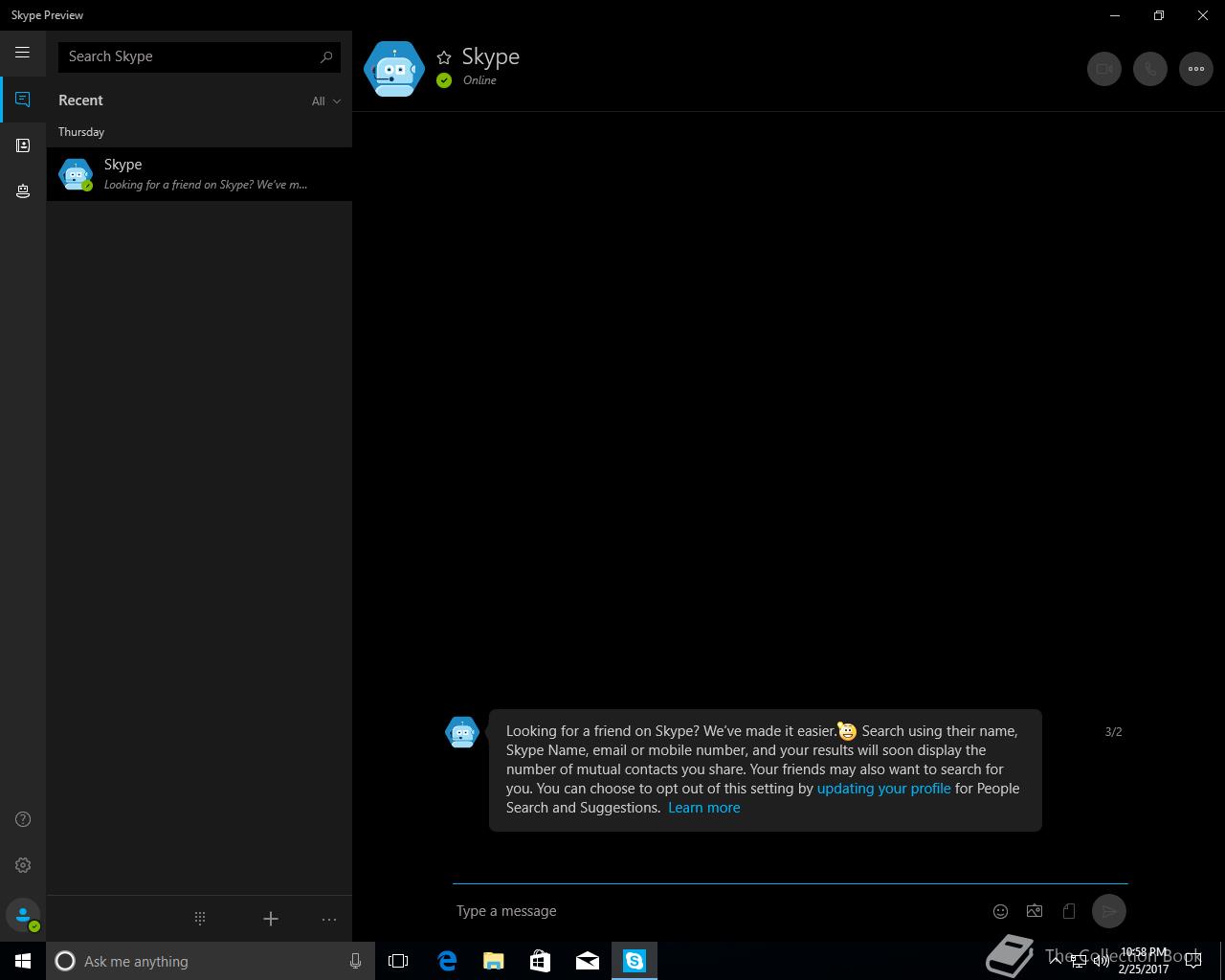
Task: Click Cortana Ask me anything box
Action: [209, 961]
